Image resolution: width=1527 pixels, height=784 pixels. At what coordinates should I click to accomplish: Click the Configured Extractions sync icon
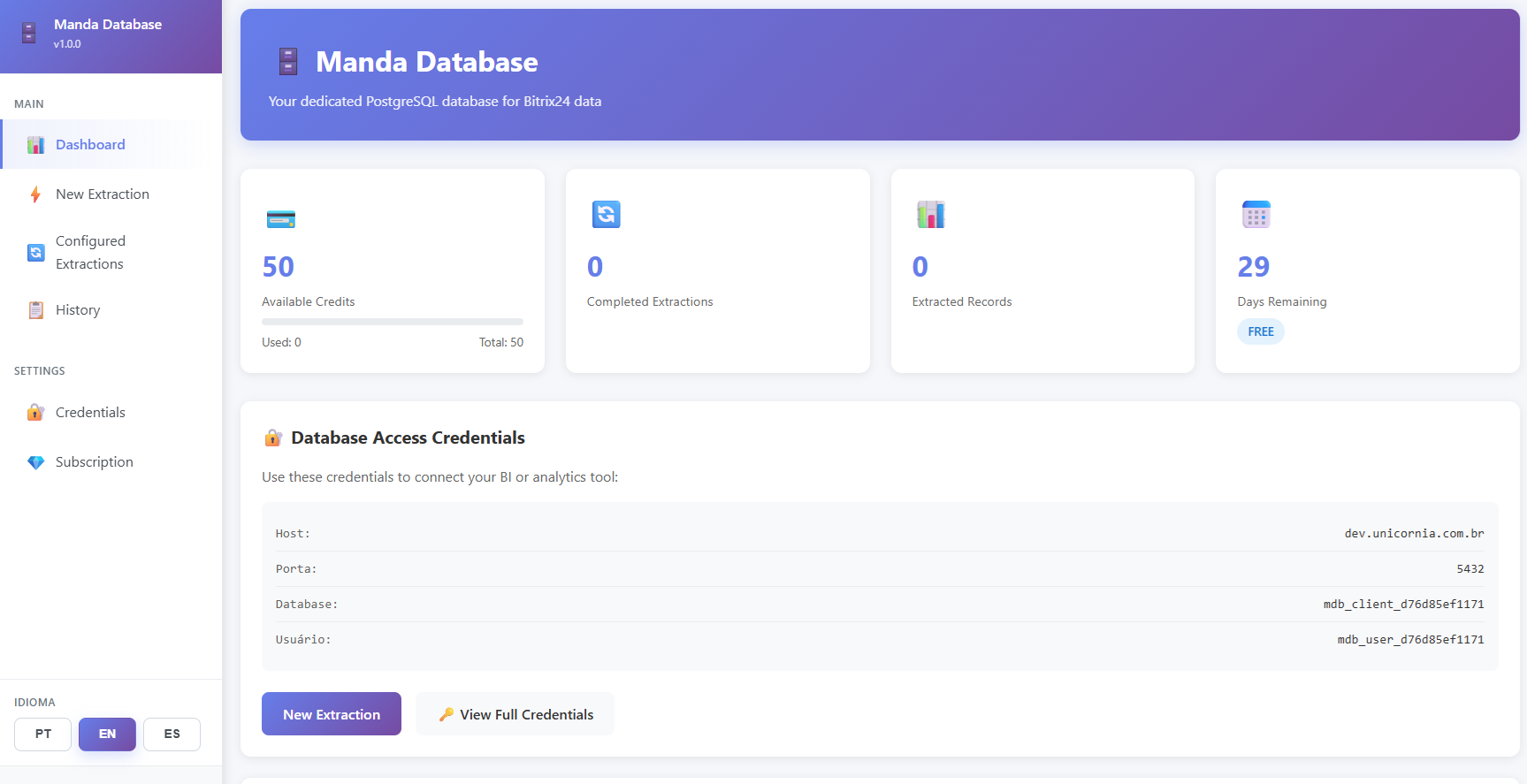click(35, 253)
